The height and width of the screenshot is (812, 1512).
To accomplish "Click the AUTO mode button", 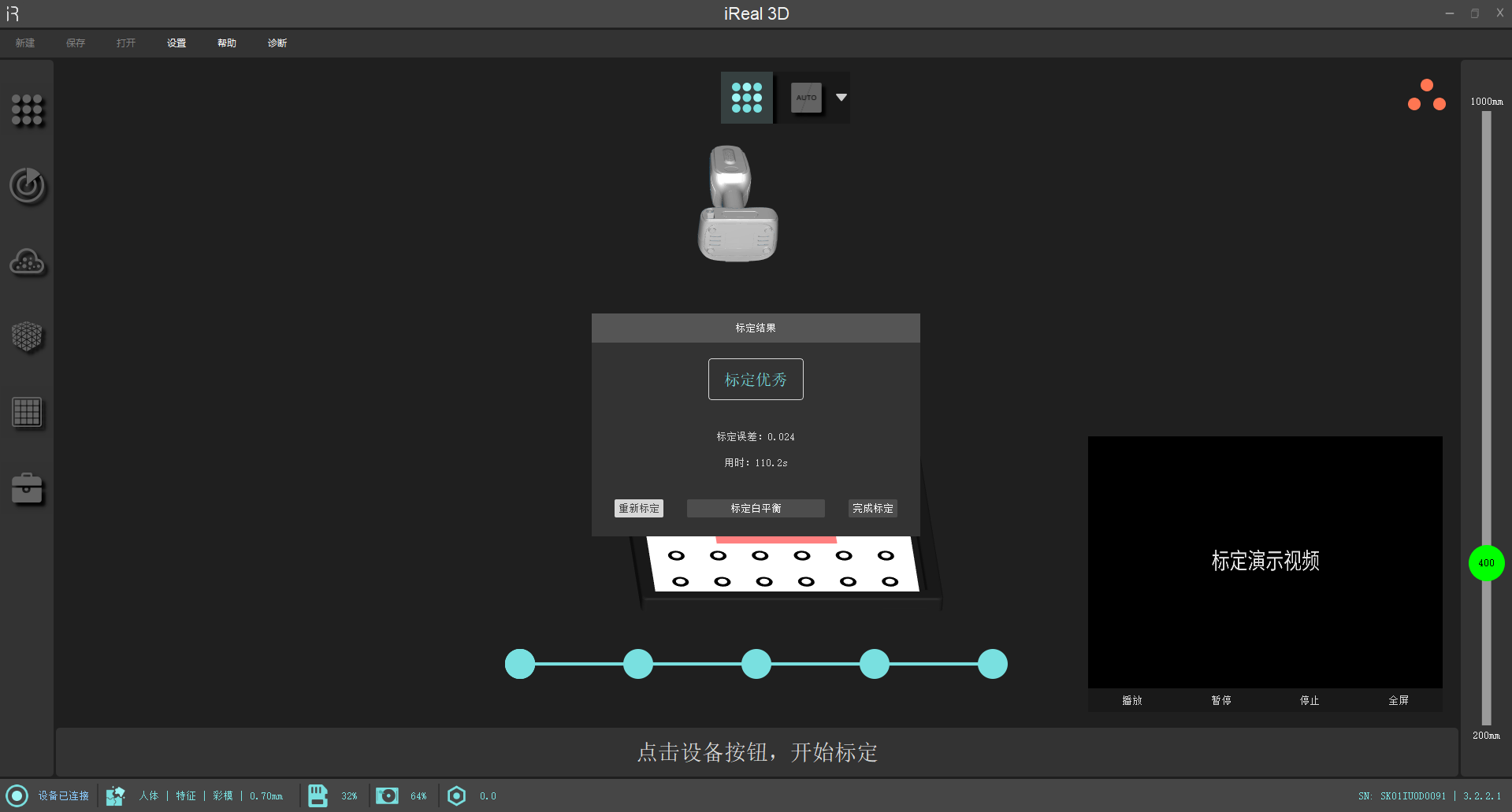I will [x=806, y=98].
